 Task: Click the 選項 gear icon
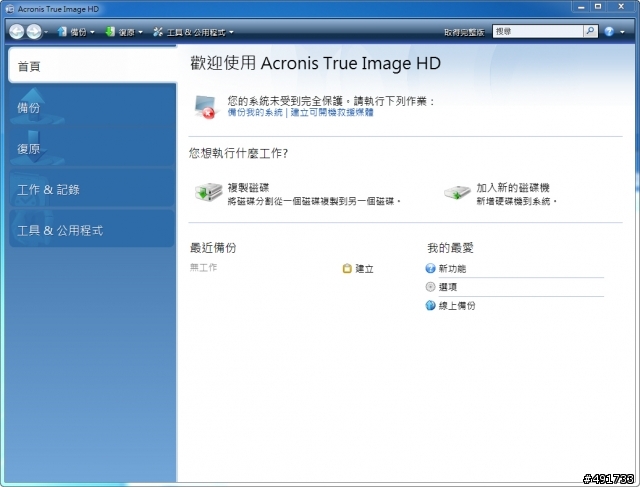coord(430,287)
